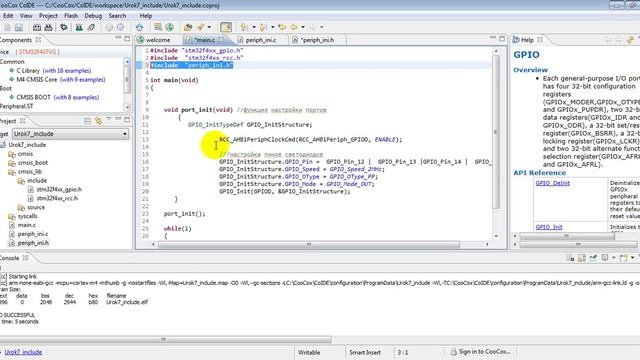Click Collapse All icon in Project panel

pos(87,121)
